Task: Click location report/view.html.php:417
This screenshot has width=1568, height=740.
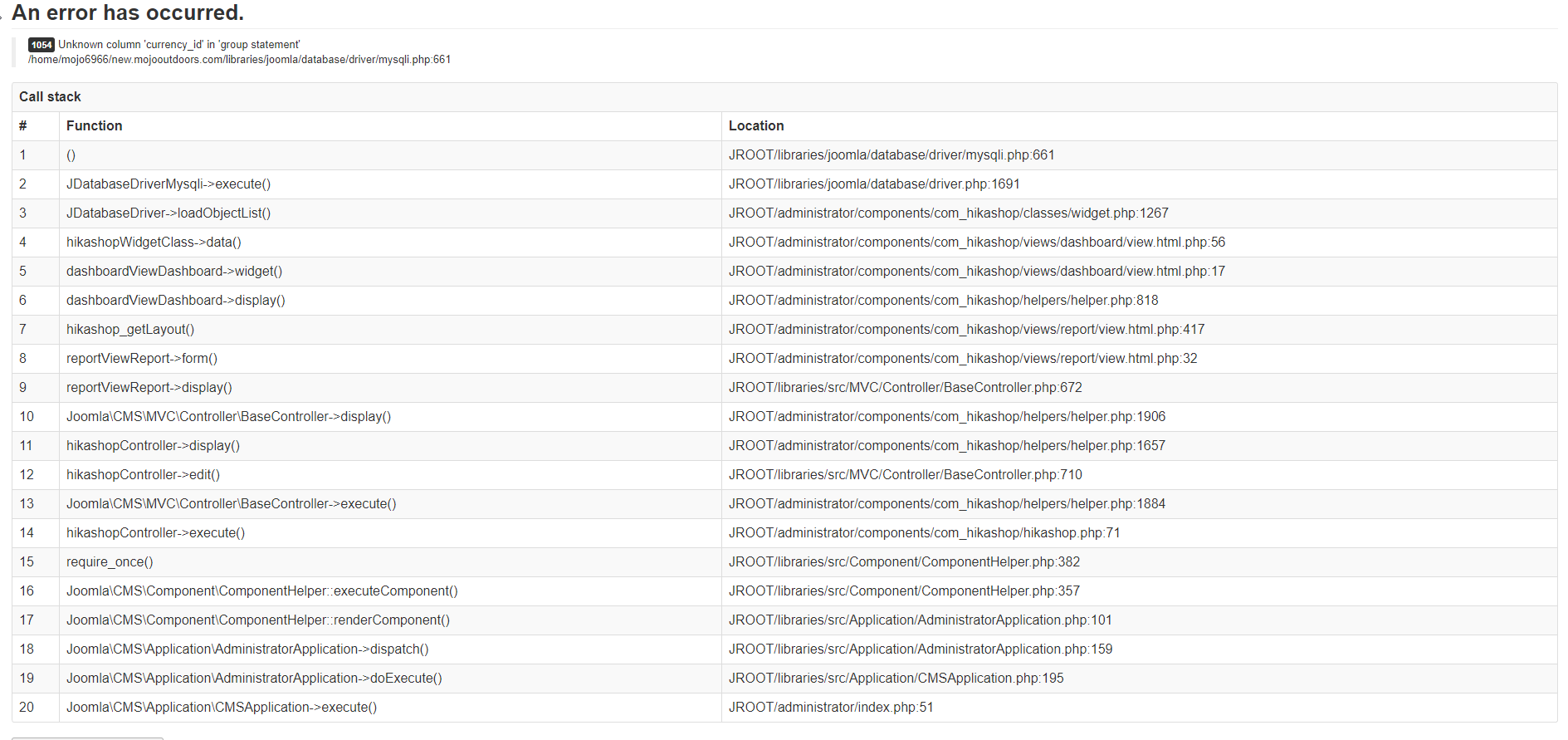Action: pyautogui.click(x=967, y=330)
